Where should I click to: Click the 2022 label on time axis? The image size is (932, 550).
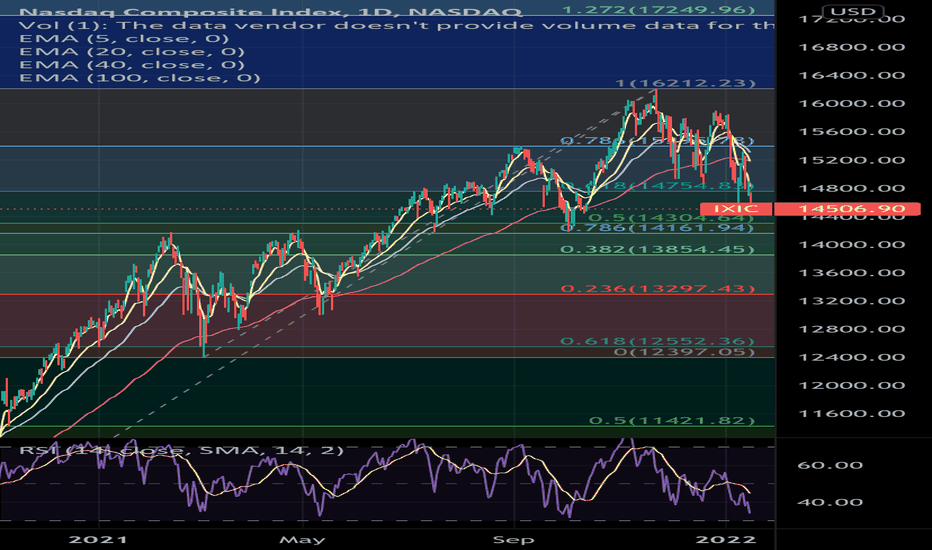(726, 539)
